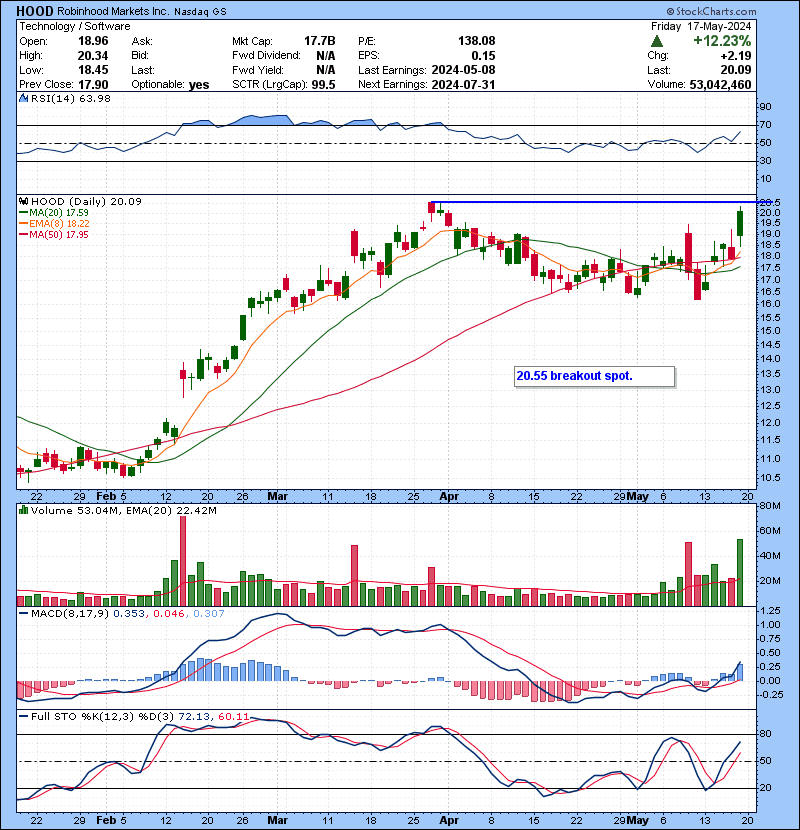Click the RSI indicator line icon

tap(23, 98)
